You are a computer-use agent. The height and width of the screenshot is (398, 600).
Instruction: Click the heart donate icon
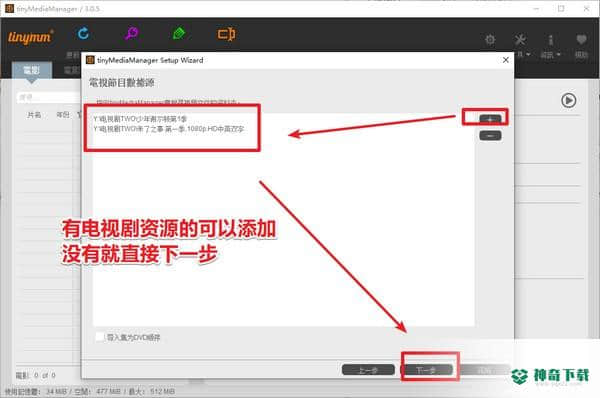point(581,39)
